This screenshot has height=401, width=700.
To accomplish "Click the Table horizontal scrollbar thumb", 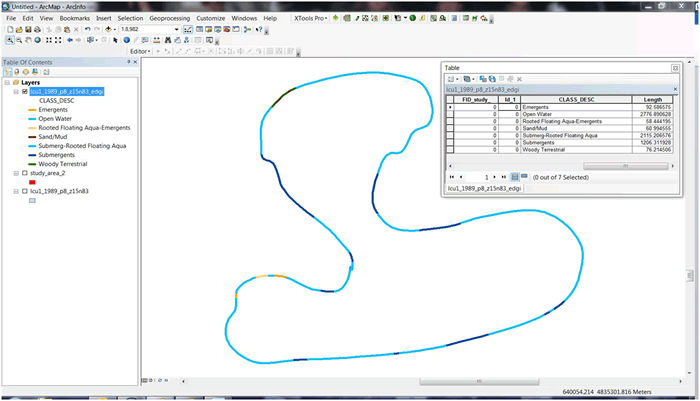I will pyautogui.click(x=625, y=166).
